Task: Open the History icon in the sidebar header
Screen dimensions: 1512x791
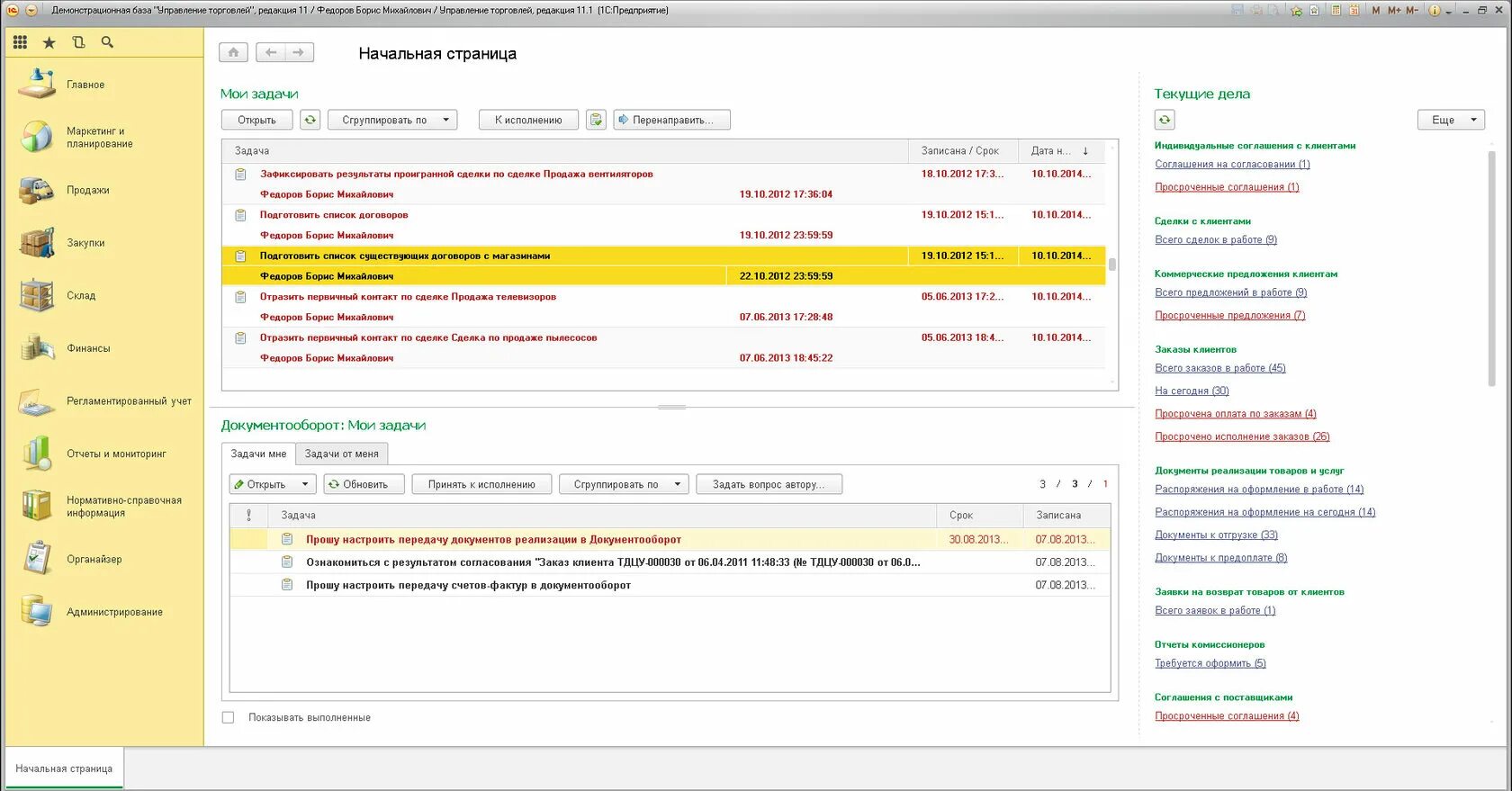Action: (x=78, y=42)
